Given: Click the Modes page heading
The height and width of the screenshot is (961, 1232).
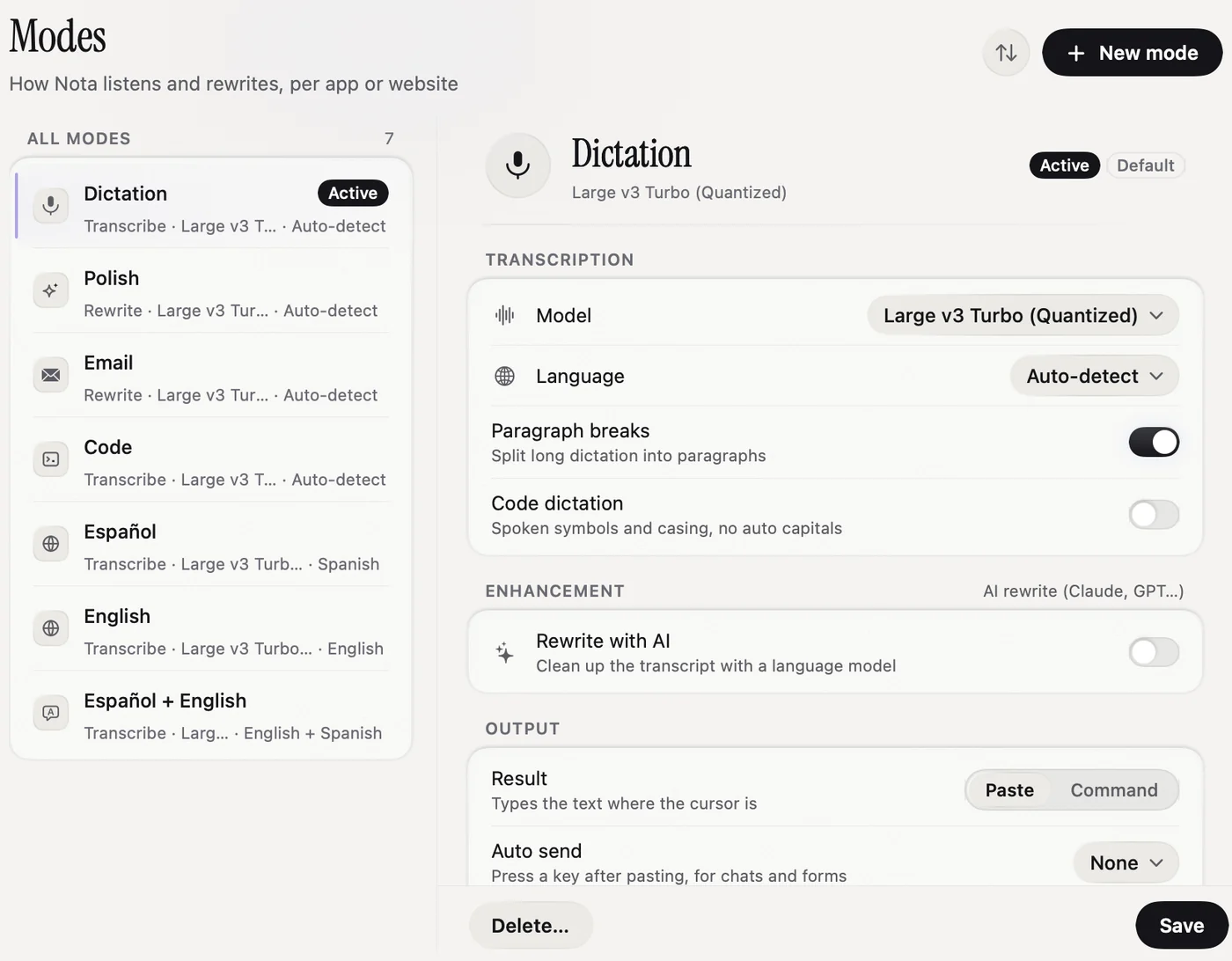Looking at the screenshot, I should click(x=58, y=36).
